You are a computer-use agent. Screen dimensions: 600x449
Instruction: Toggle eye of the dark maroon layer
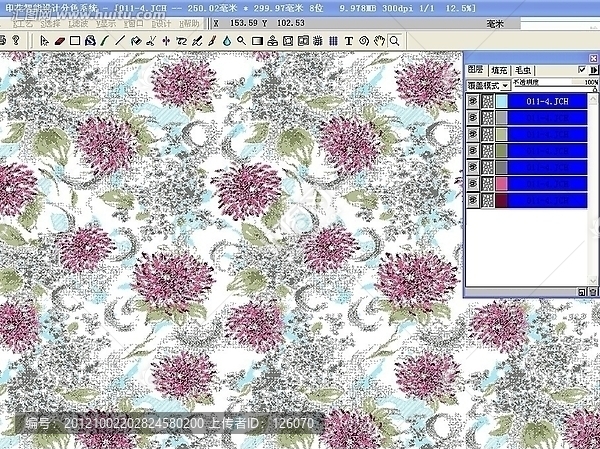473,200
